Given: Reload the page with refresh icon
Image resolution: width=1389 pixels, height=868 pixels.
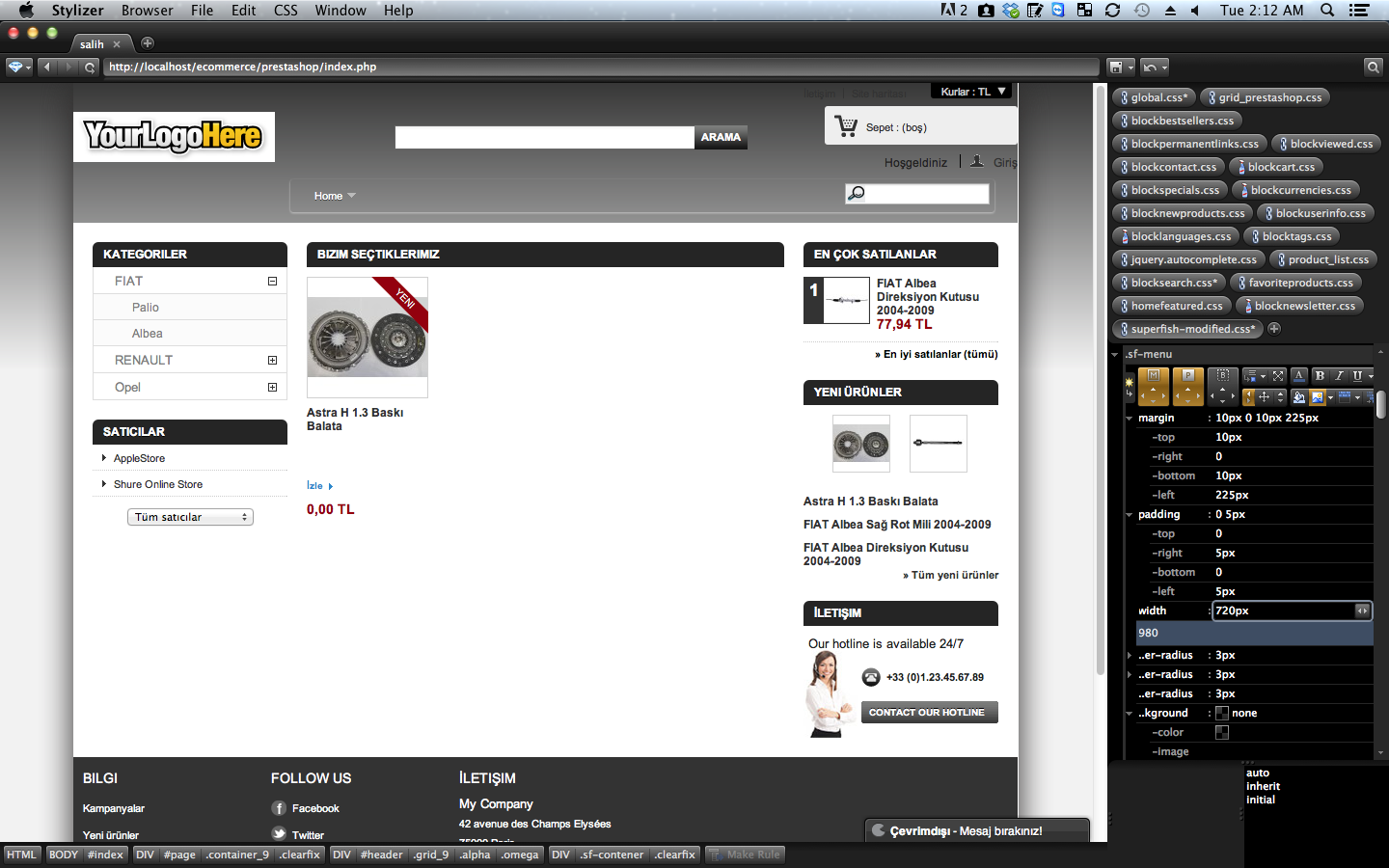Looking at the screenshot, I should pyautogui.click(x=90, y=67).
